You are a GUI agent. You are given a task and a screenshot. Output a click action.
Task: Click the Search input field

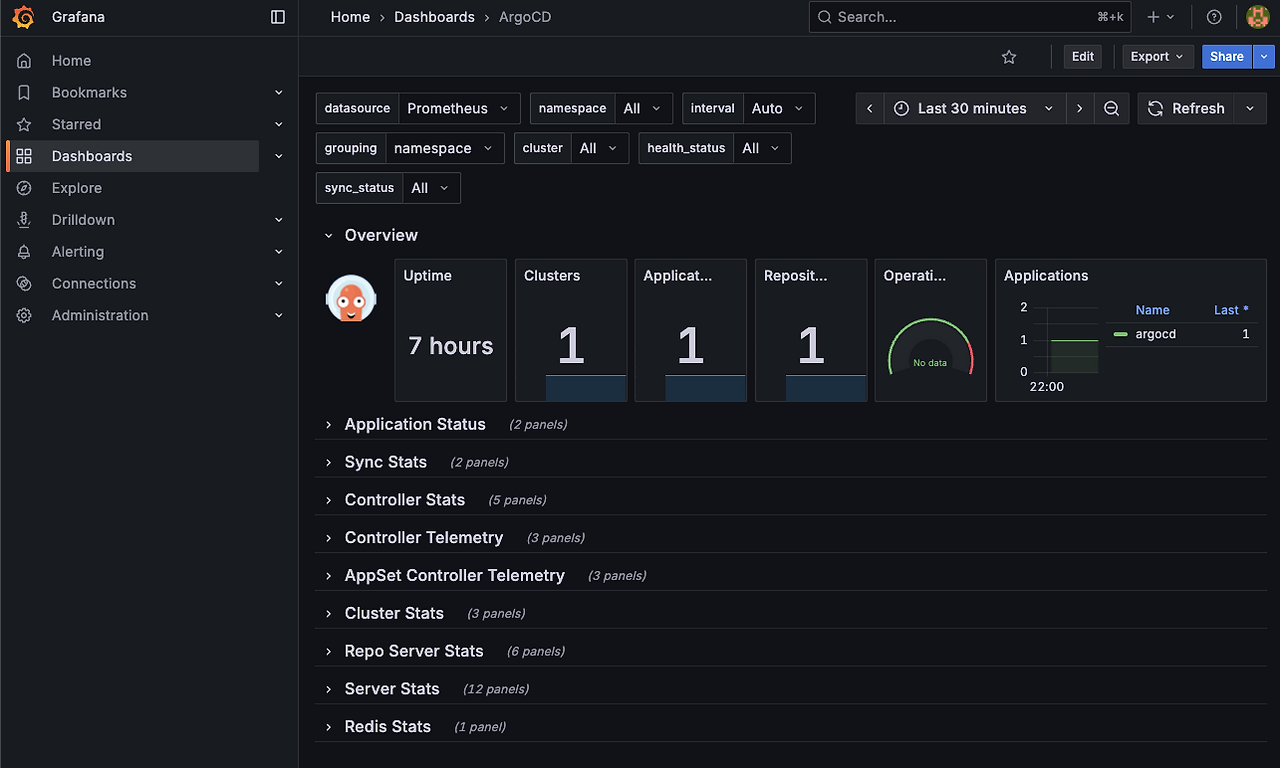970,17
